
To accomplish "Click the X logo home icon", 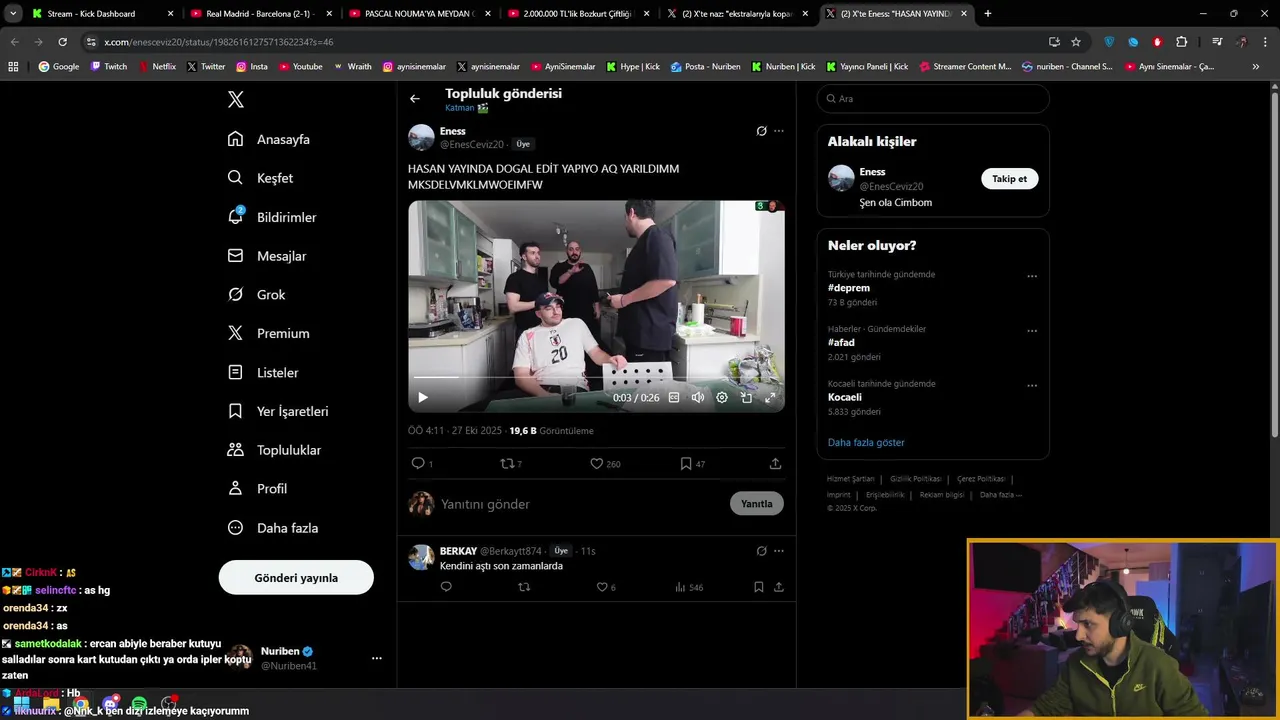I will click(236, 99).
